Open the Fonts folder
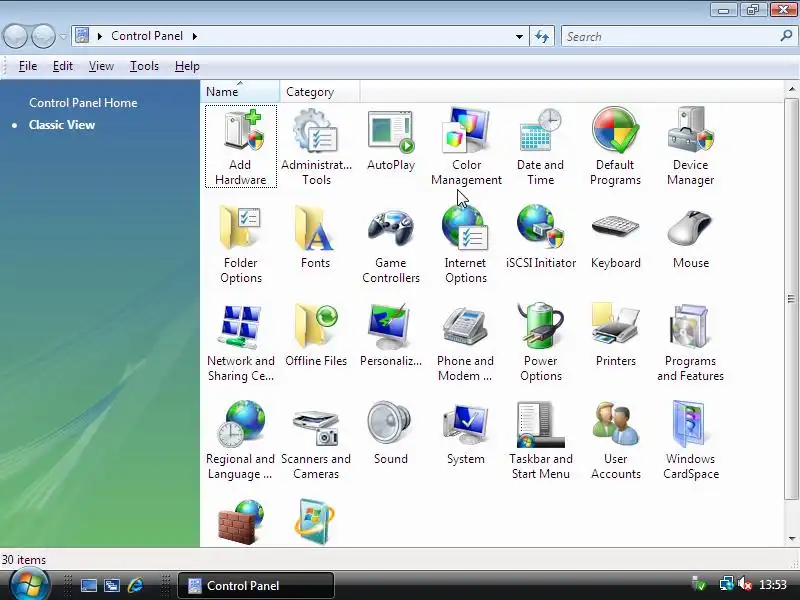Screen dimensions: 800x600 point(315,237)
